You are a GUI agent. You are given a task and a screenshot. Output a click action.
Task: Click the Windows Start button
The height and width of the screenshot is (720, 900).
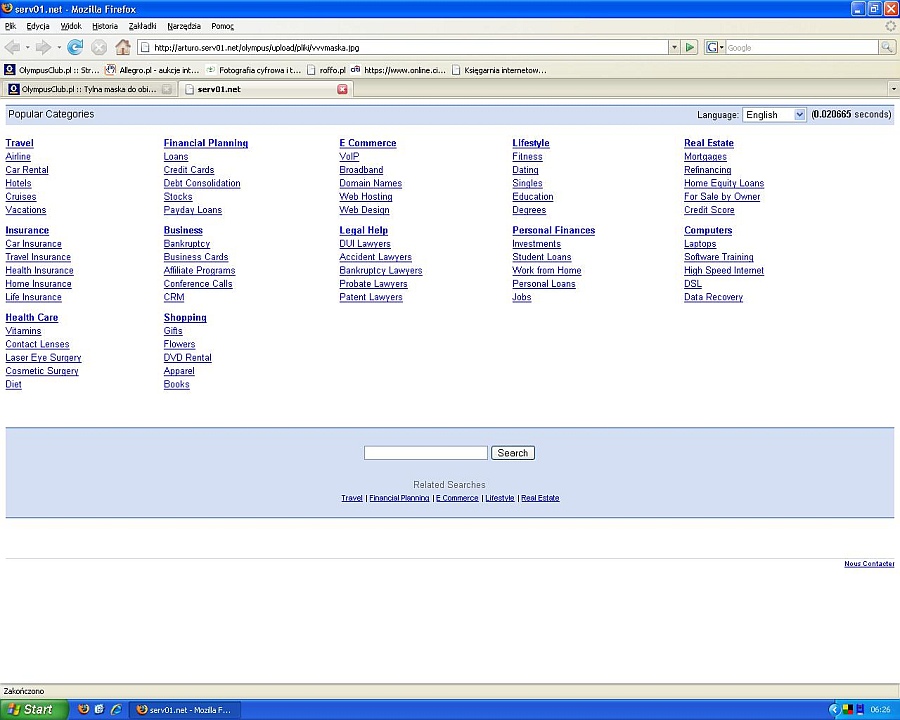(x=34, y=709)
